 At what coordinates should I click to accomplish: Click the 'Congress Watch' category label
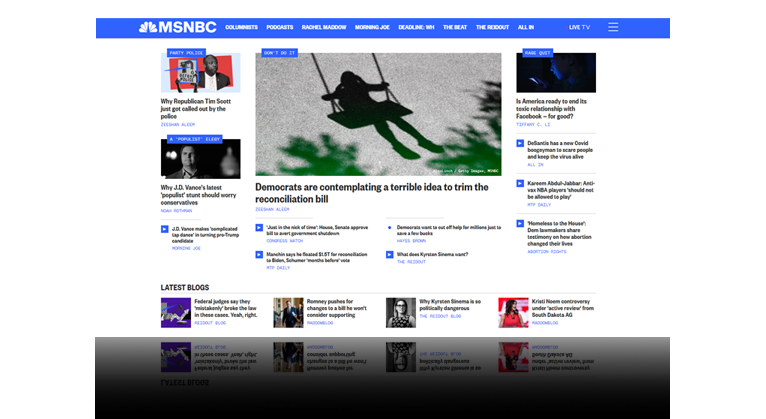[284, 241]
